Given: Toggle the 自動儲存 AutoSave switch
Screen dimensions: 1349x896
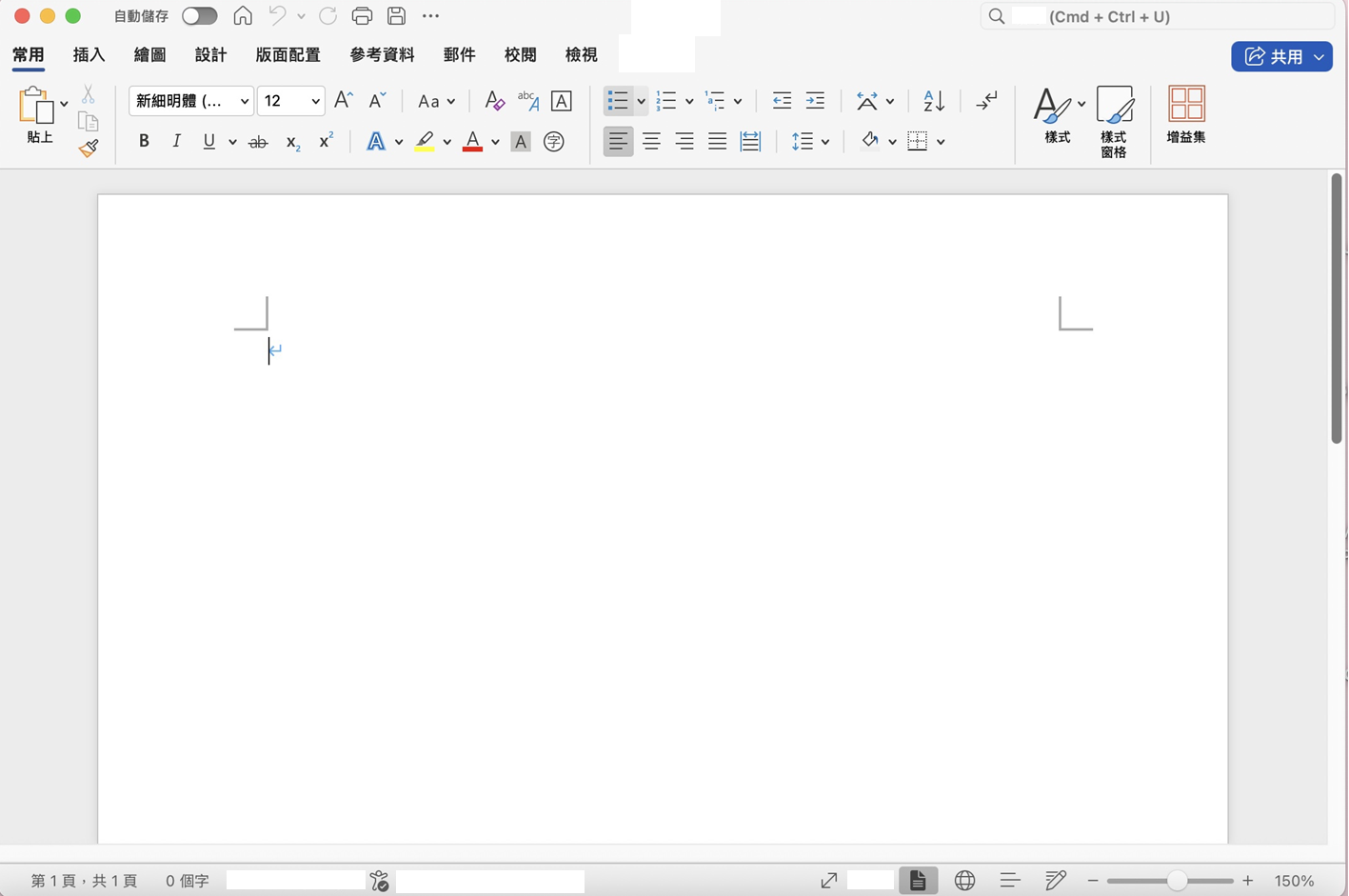Looking at the screenshot, I should coord(200,16).
